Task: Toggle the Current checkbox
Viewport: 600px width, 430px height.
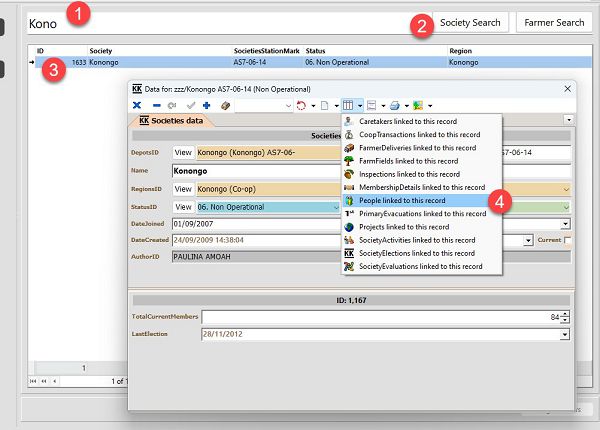Action: pos(567,240)
